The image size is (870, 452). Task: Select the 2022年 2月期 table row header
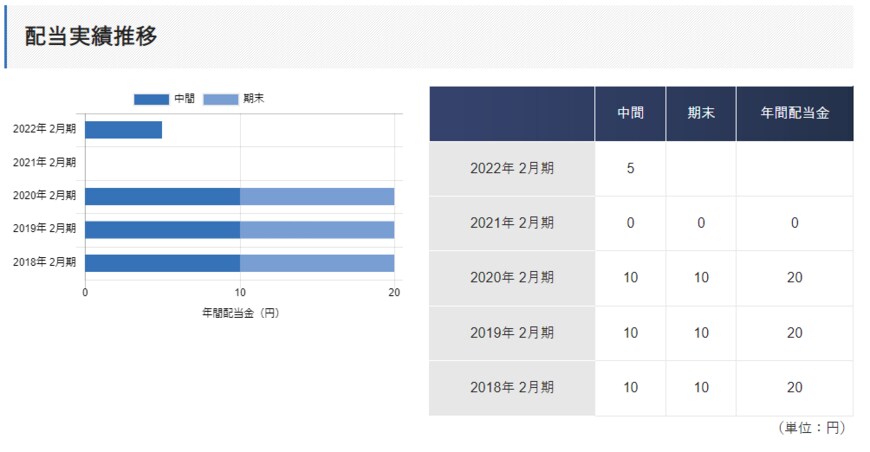click(512, 168)
